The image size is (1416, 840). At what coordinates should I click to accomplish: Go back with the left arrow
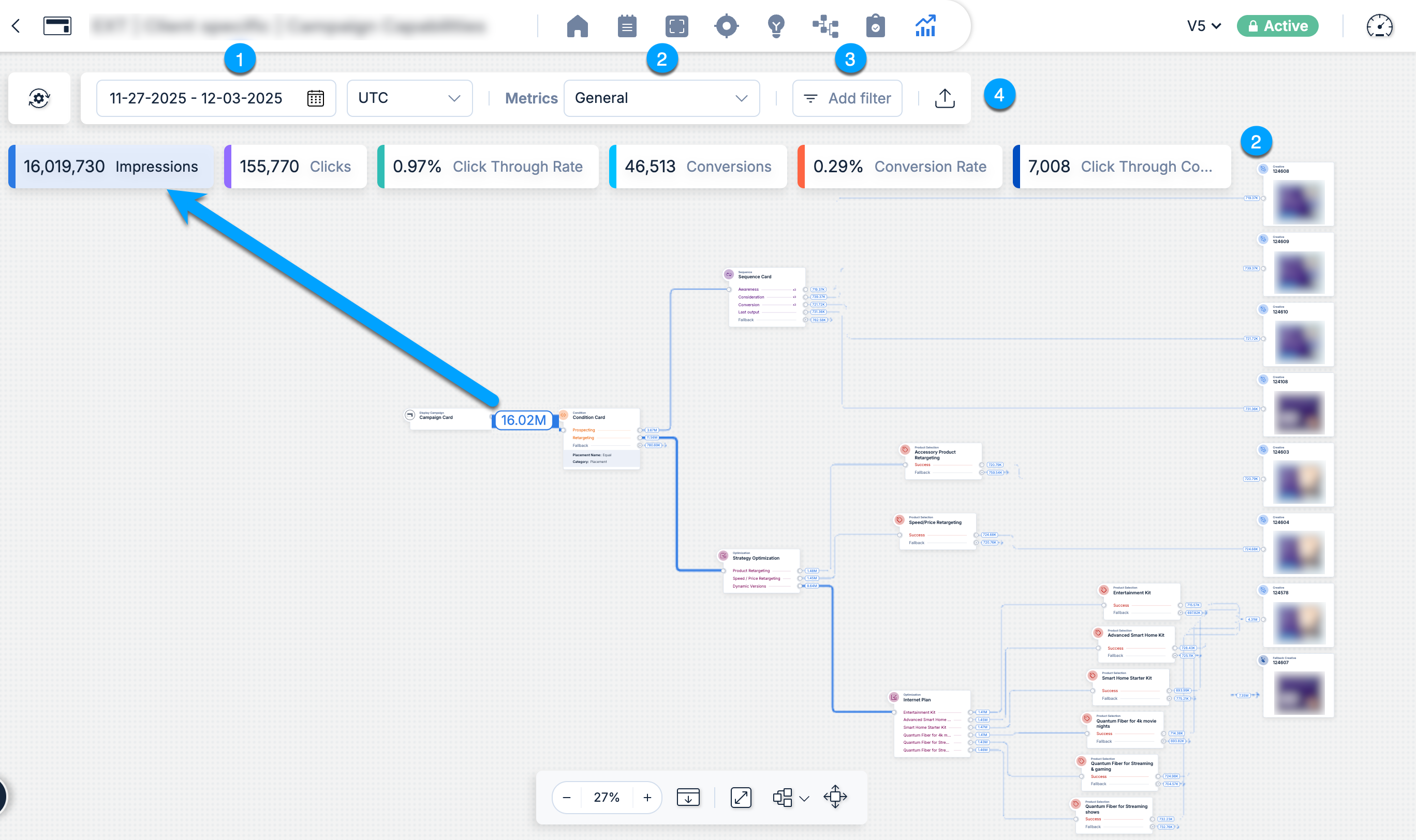click(x=16, y=25)
